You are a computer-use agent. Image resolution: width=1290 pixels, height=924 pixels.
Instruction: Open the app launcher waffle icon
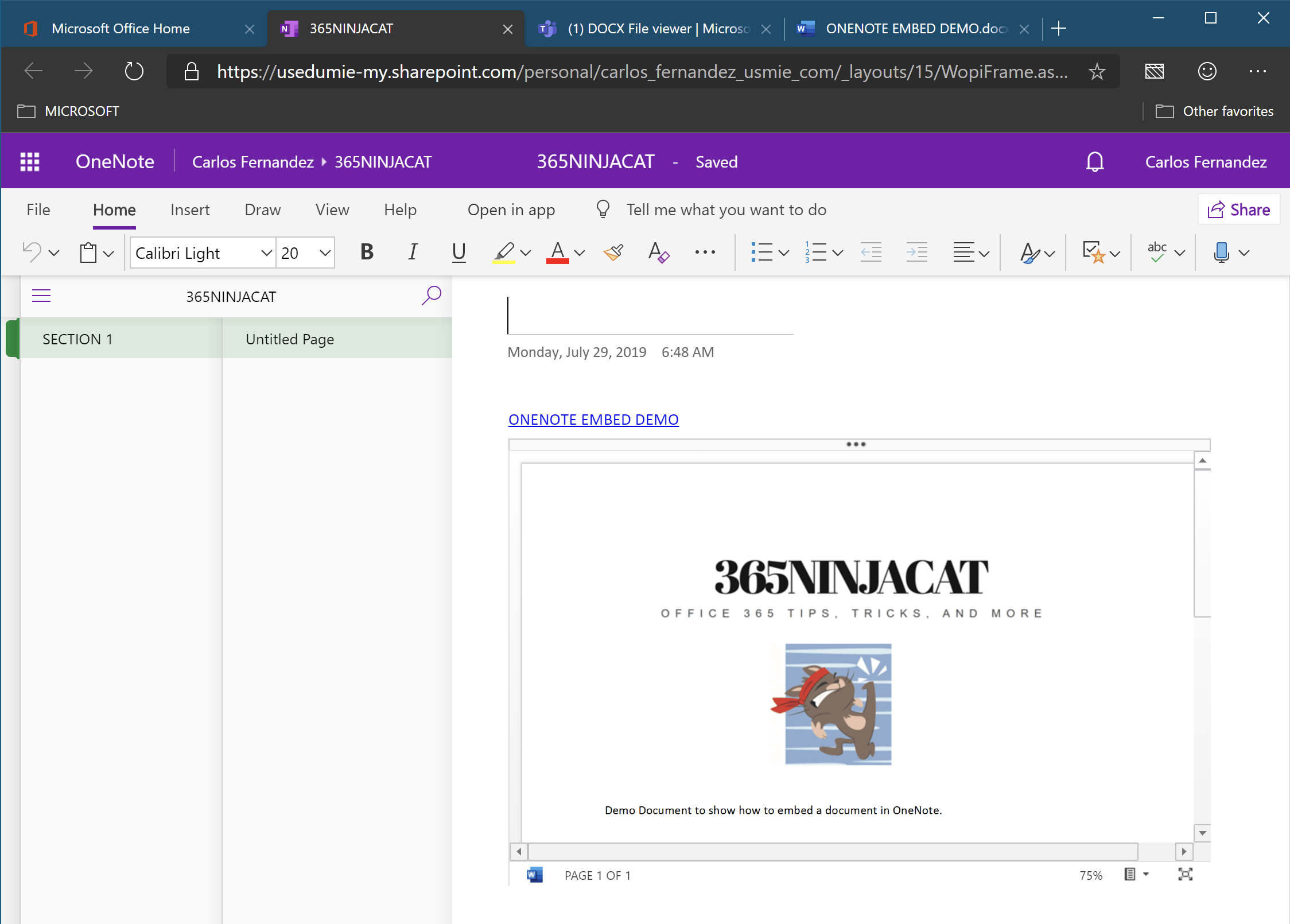tap(30, 162)
